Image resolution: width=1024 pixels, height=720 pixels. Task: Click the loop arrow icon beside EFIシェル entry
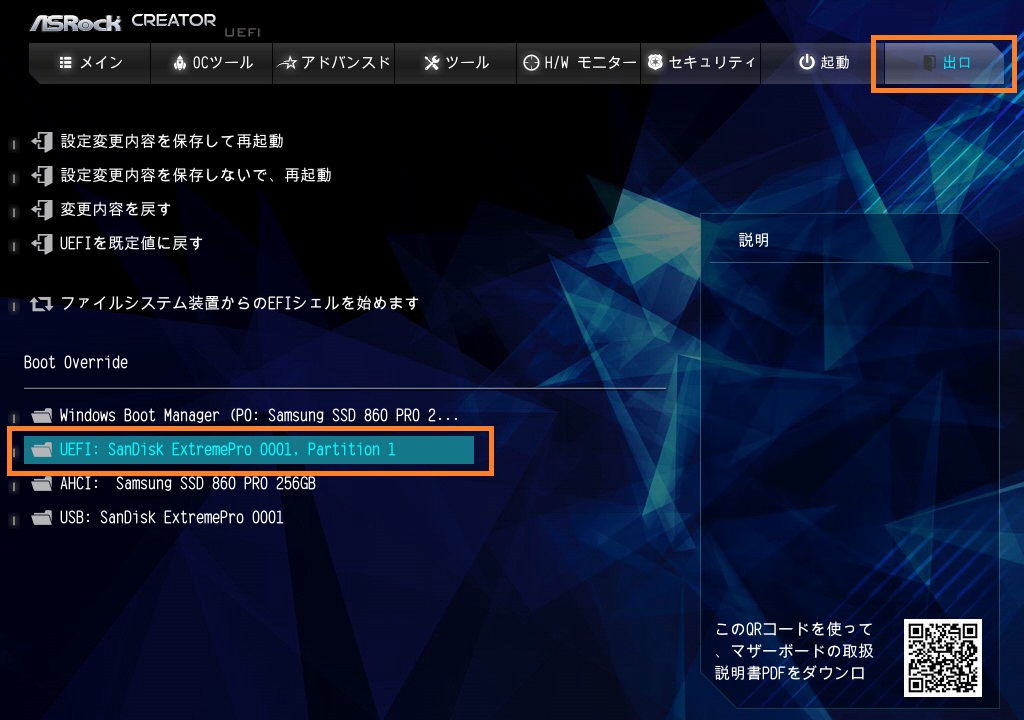pyautogui.click(x=41, y=304)
